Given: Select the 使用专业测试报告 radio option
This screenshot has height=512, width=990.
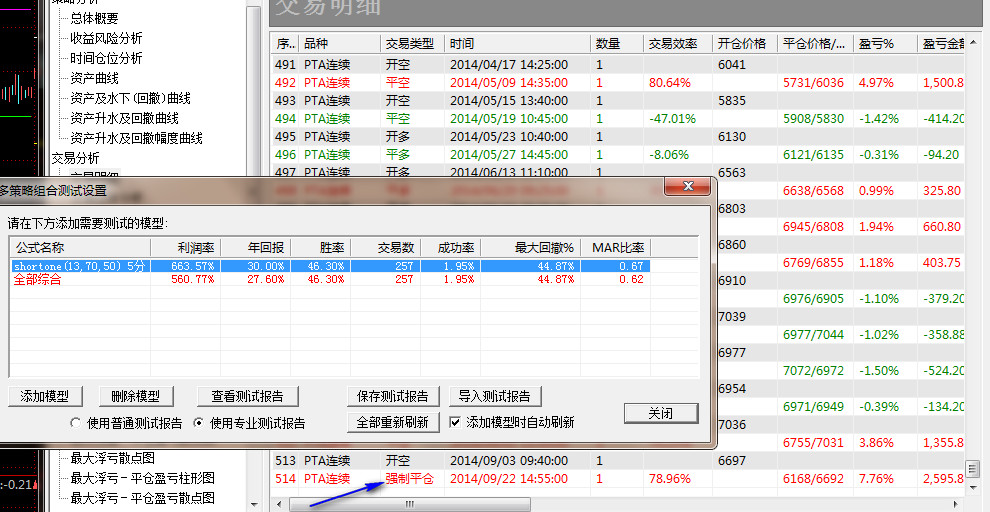Looking at the screenshot, I should [x=198, y=423].
